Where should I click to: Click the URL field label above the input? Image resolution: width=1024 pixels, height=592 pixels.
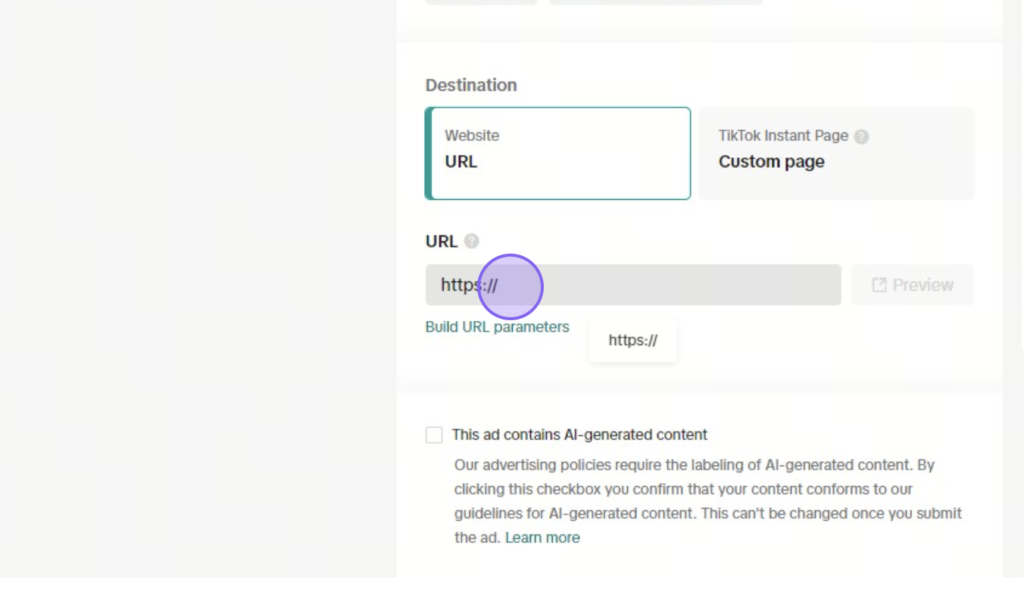coord(441,242)
